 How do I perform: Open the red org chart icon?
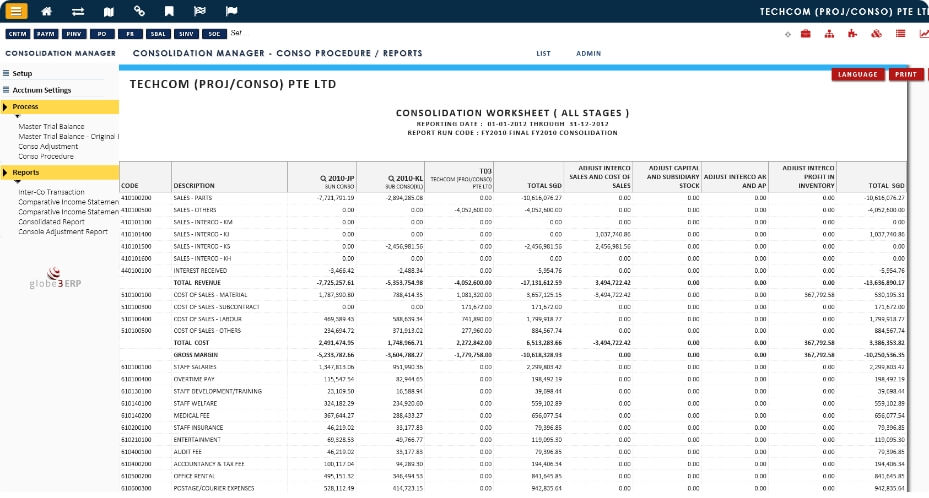[829, 34]
